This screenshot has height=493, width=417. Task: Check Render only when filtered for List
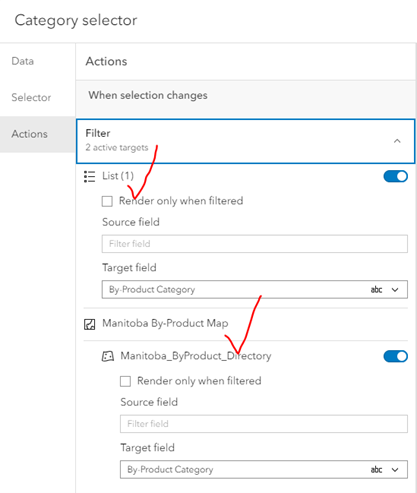point(107,201)
